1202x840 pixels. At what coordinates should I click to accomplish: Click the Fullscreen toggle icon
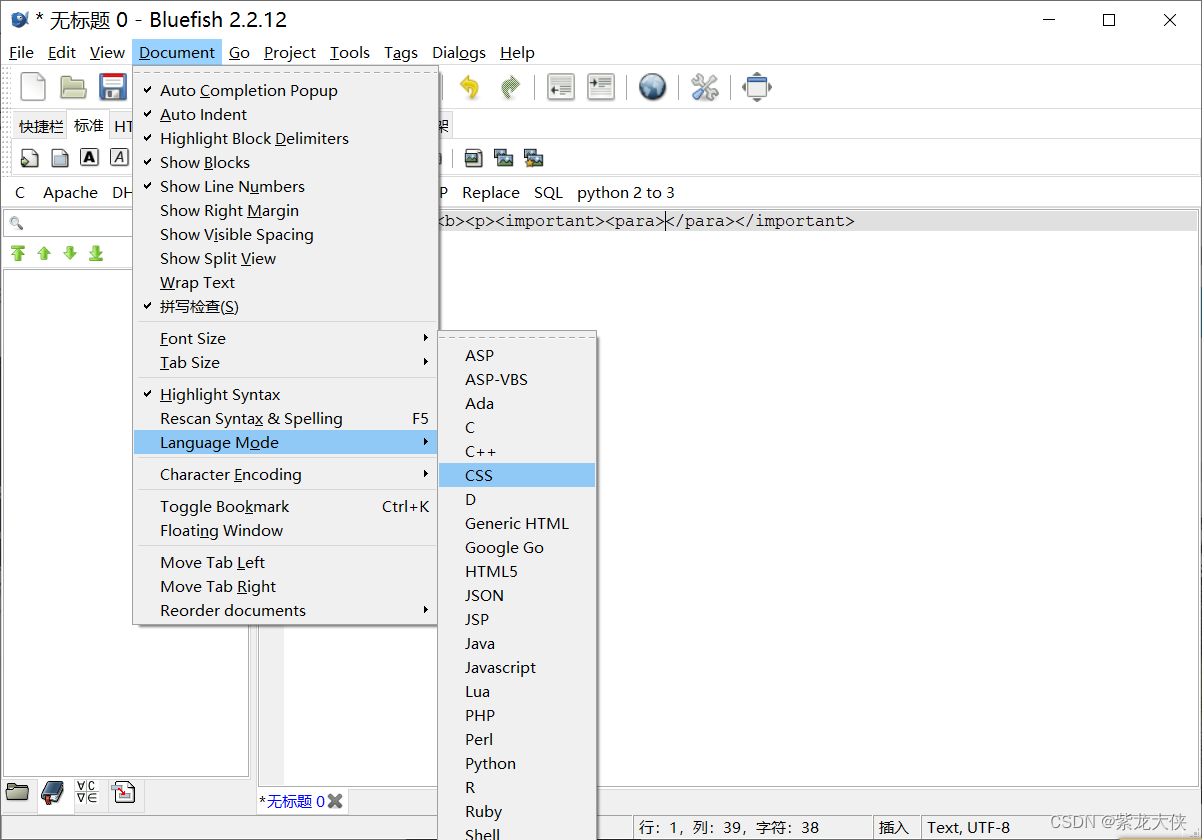click(757, 87)
